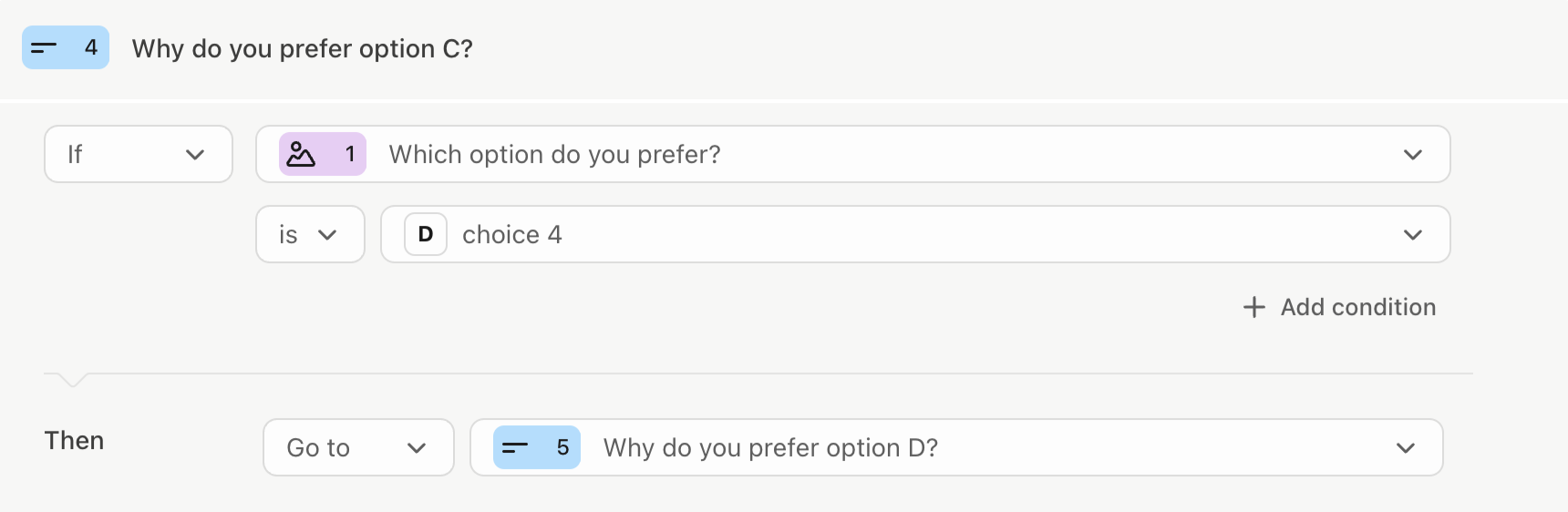The height and width of the screenshot is (512, 1568).
Task: Open the 'is' operator dropdown
Action: 310,234
